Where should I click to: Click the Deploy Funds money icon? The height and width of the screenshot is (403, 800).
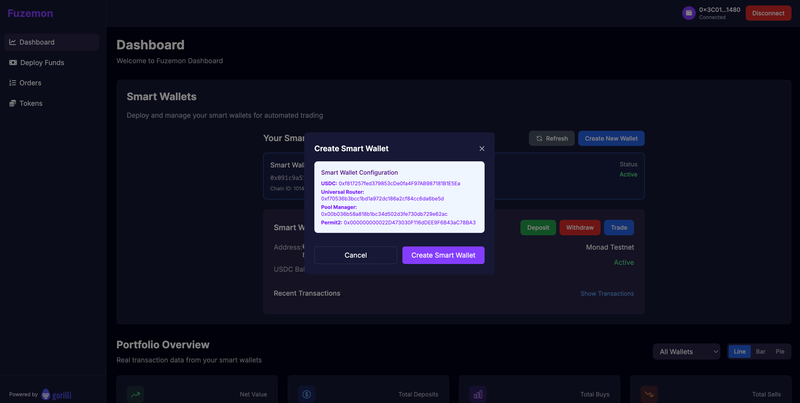point(12,62)
